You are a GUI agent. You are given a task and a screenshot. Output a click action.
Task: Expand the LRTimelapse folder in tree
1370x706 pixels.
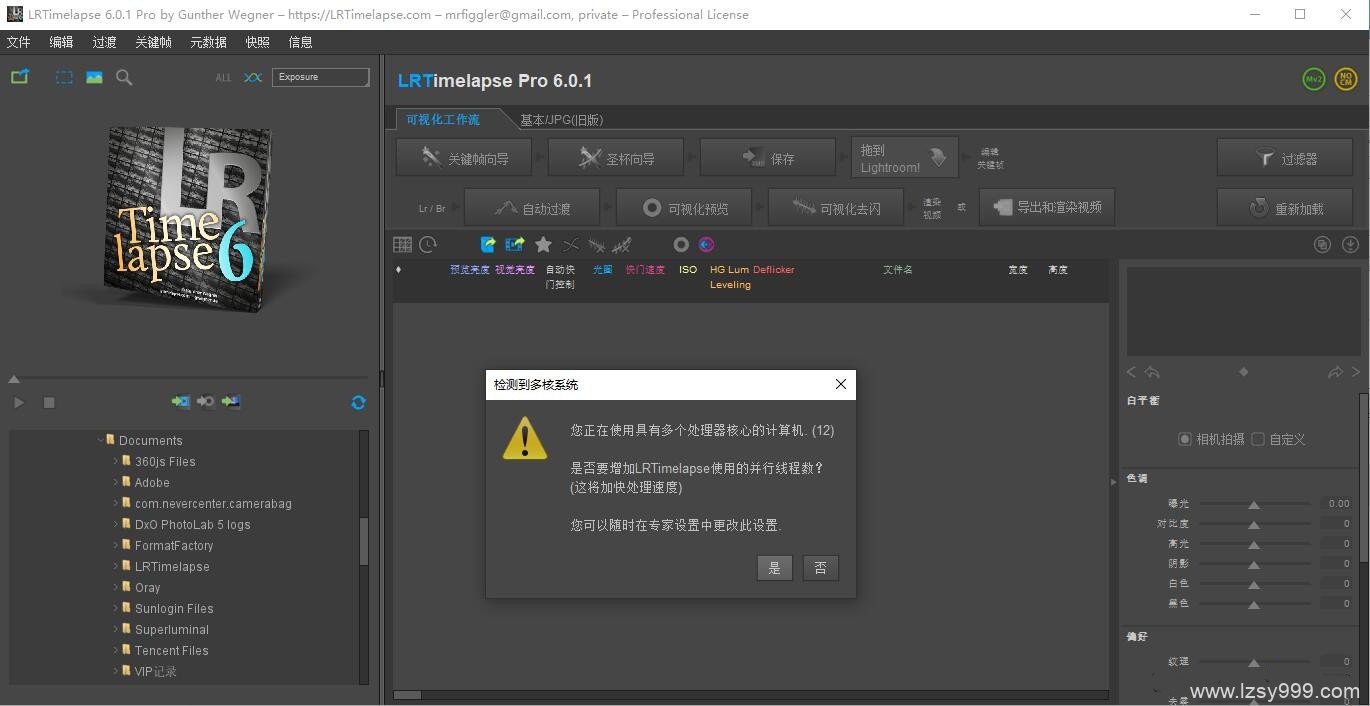point(116,566)
